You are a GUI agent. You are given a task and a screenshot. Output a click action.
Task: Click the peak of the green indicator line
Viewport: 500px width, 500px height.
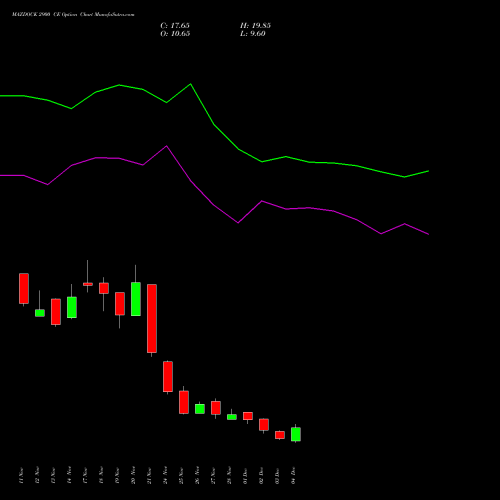[x=191, y=84]
